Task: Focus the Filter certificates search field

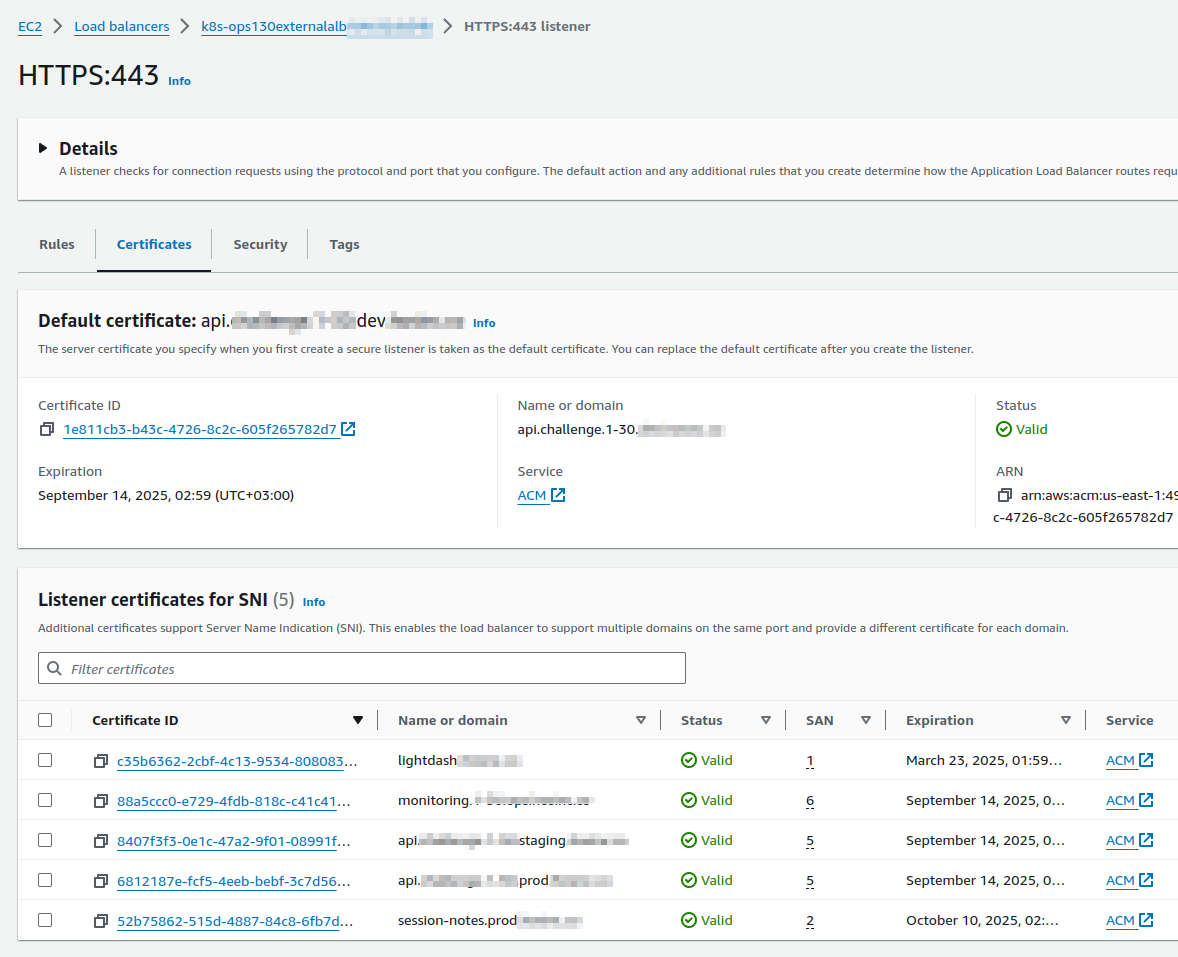Action: 361,669
